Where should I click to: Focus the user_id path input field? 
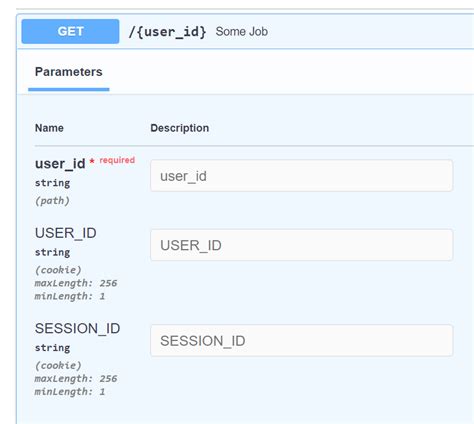coord(301,176)
